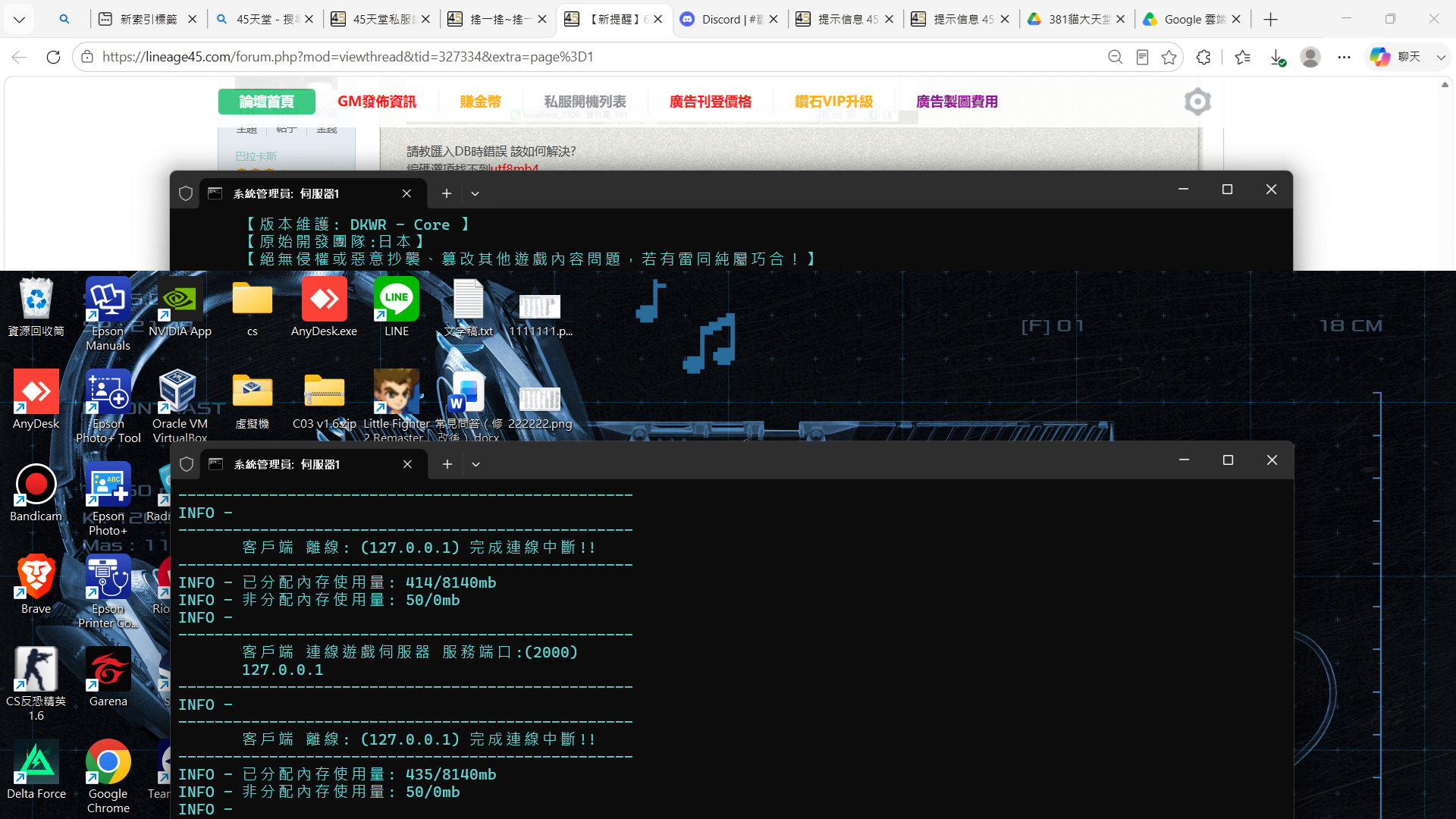Launch Garena from desktop
The width and height of the screenshot is (1456, 819).
click(x=108, y=677)
